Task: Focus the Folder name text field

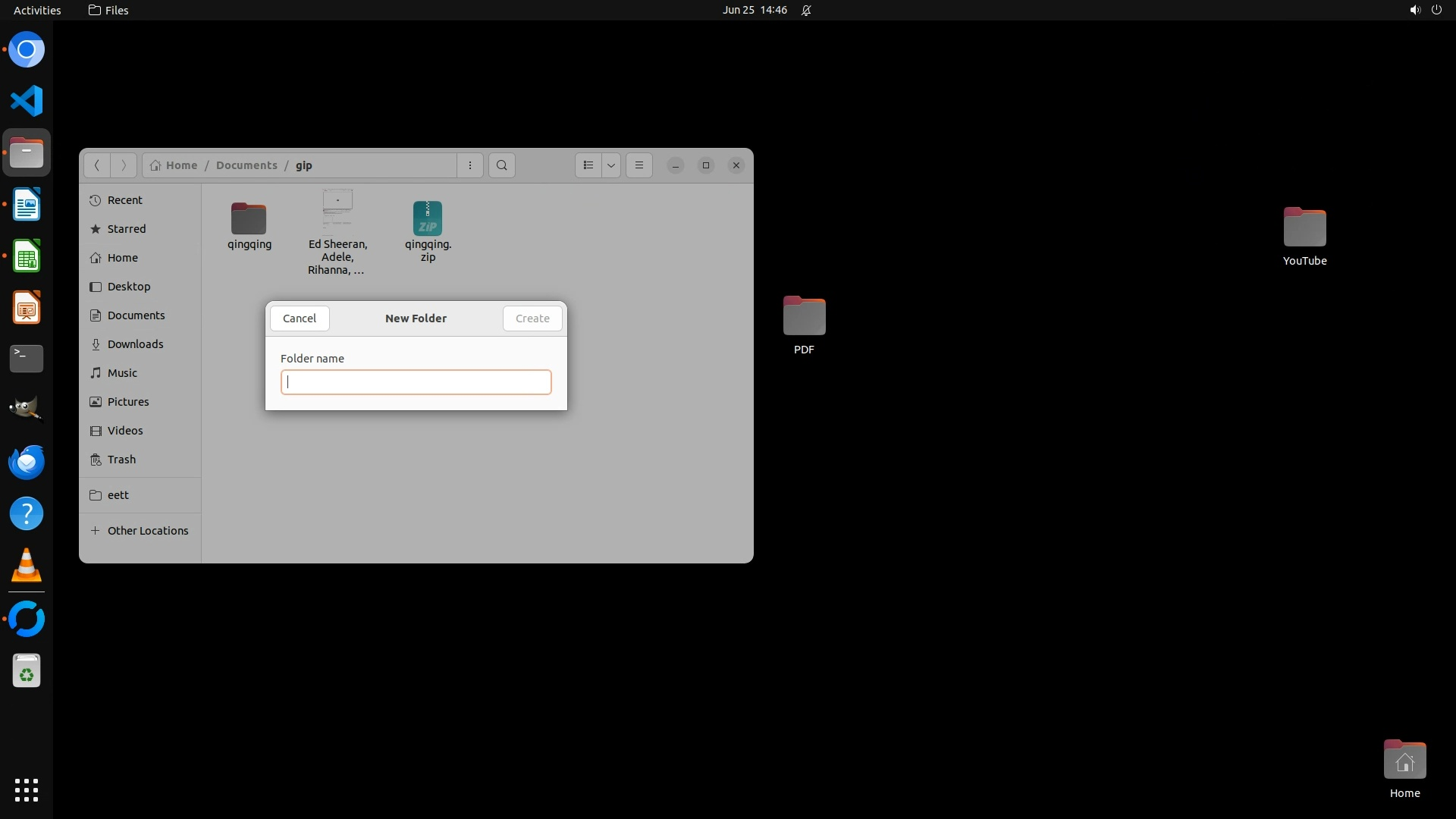Action: (x=416, y=382)
